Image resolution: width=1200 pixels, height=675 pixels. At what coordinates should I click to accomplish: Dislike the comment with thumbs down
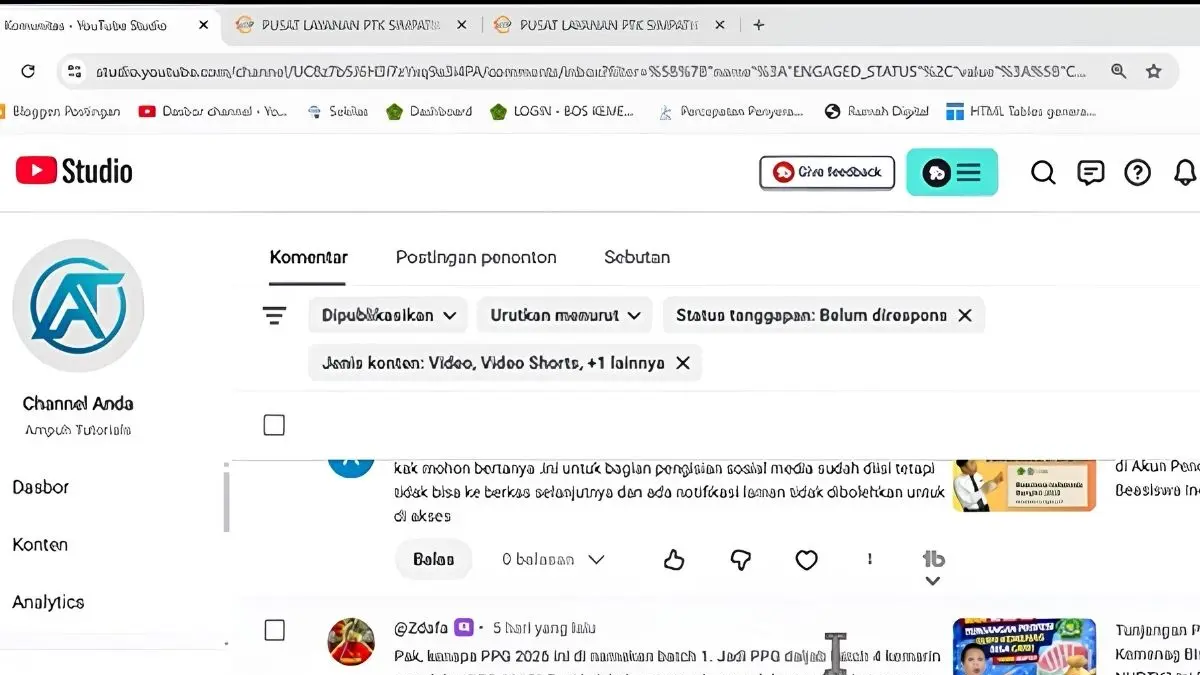coord(740,560)
